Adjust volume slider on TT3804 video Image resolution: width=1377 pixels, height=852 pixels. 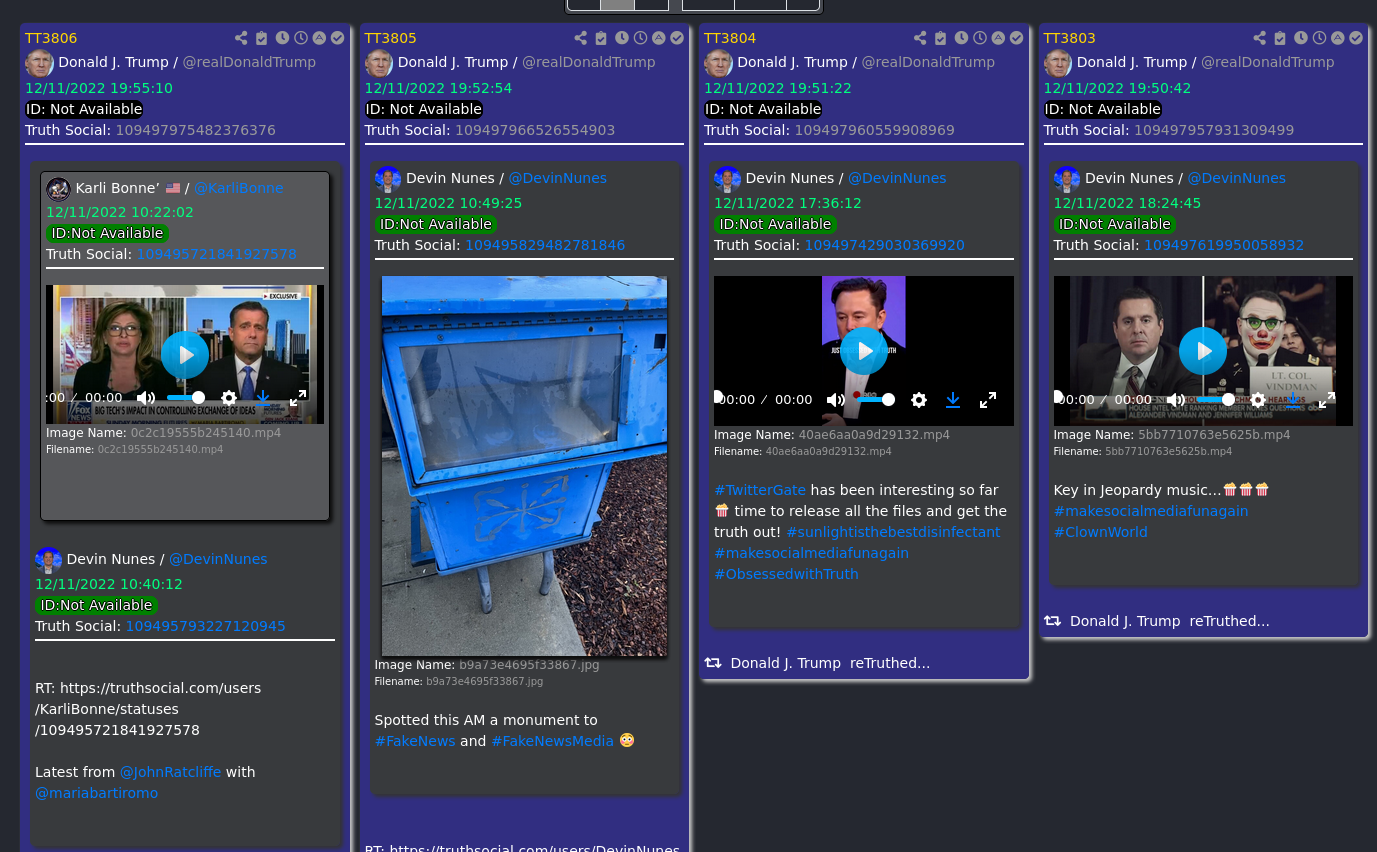click(x=875, y=400)
